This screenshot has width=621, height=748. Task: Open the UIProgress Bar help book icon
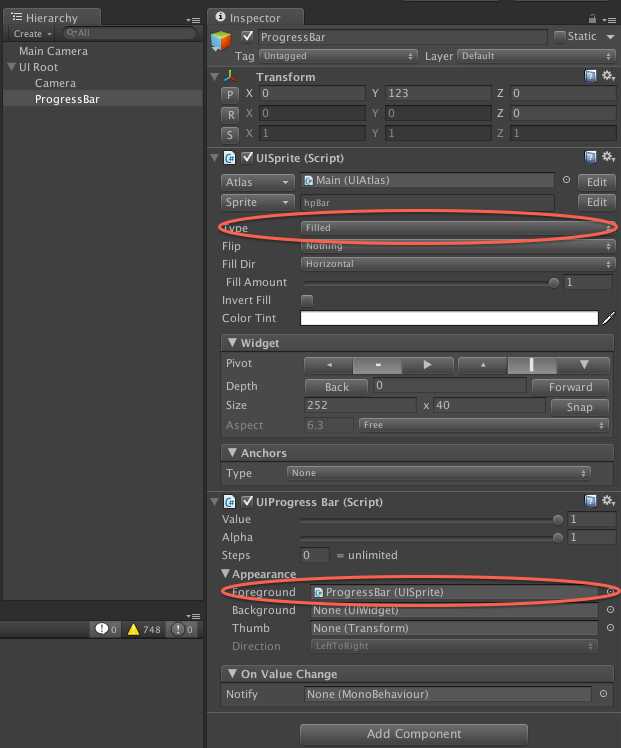pyautogui.click(x=590, y=500)
